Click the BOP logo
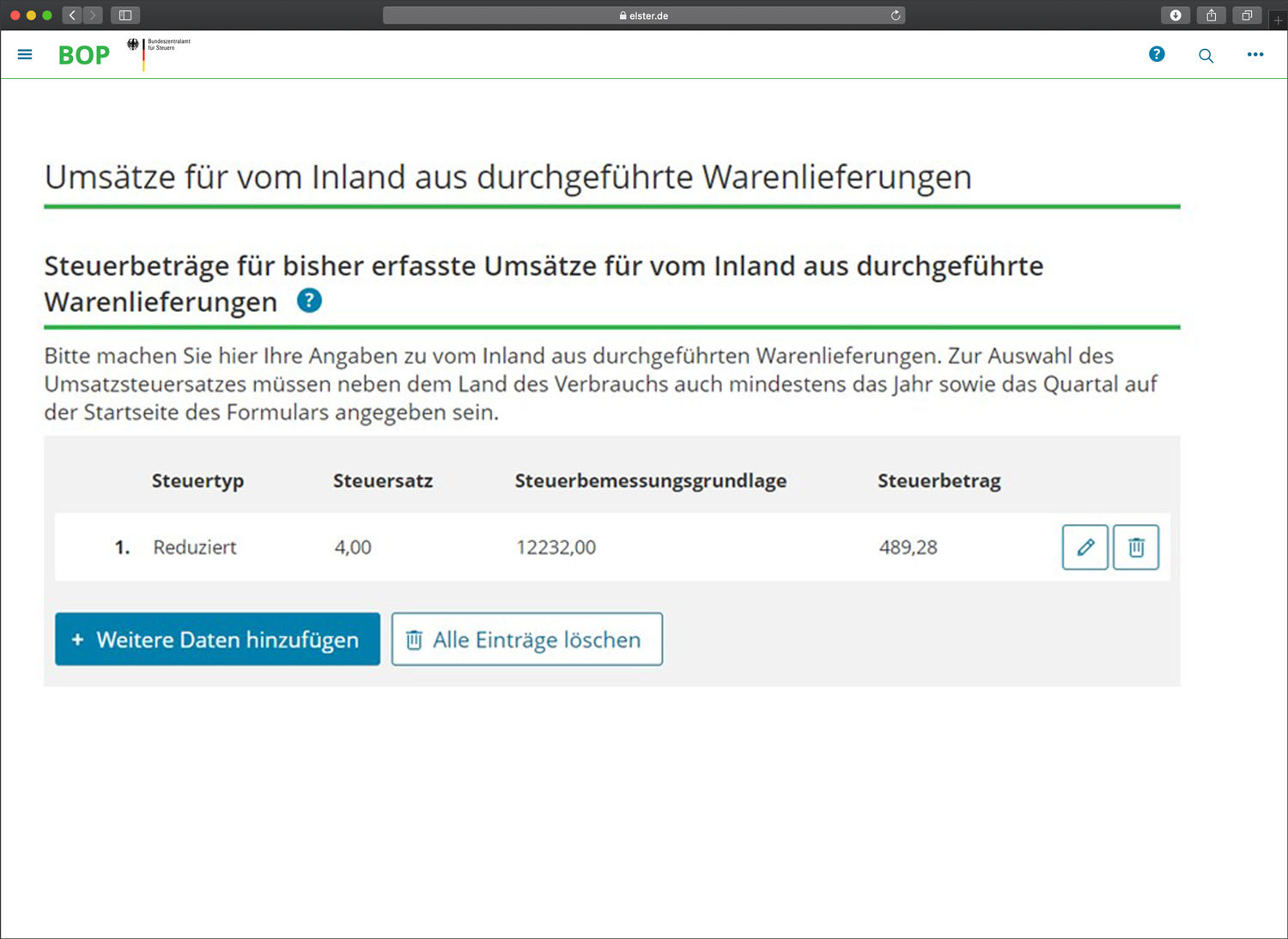Screen dimensions: 1288x939 tap(84, 55)
